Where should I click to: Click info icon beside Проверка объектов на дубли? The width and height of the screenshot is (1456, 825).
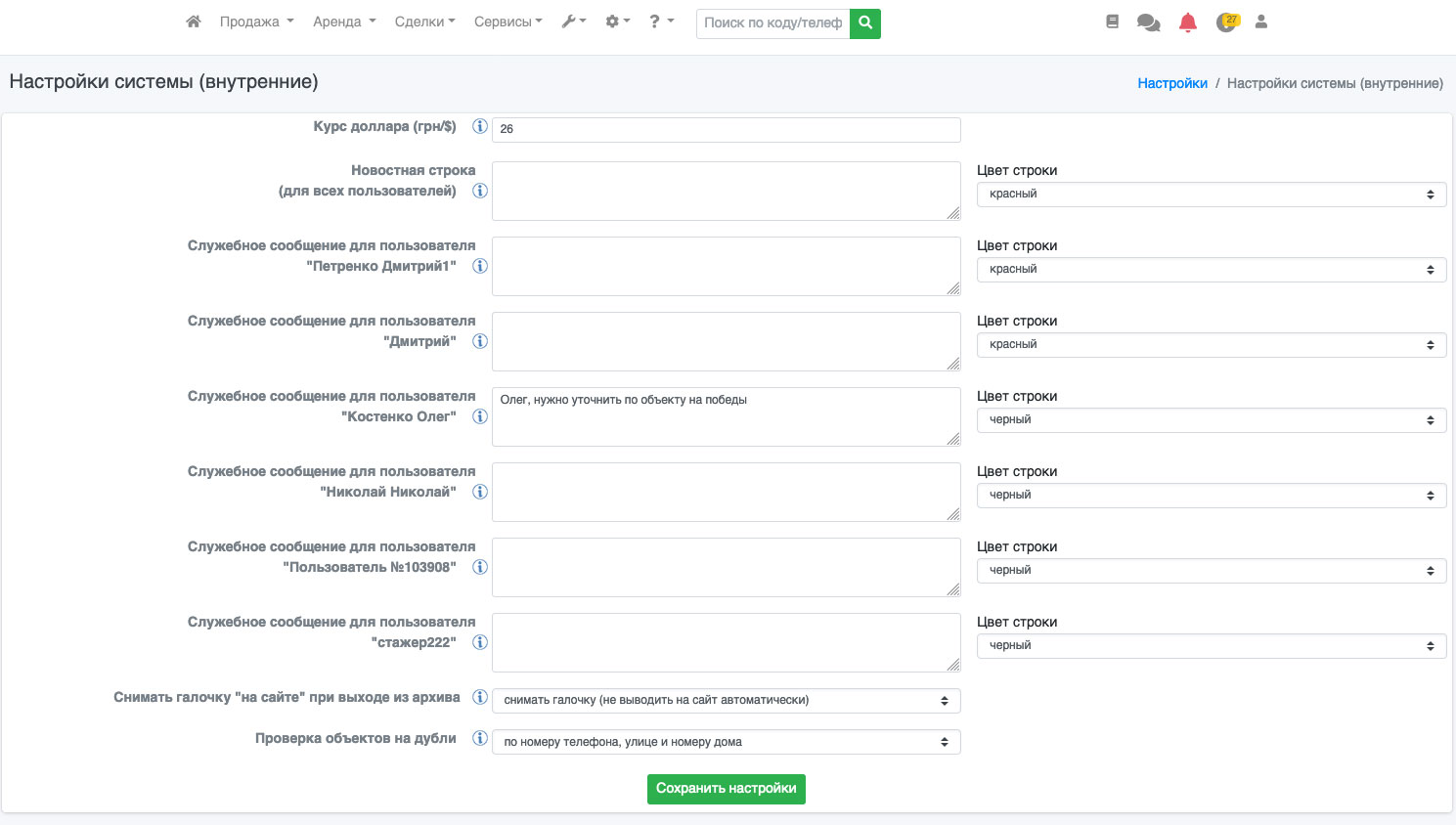click(480, 738)
